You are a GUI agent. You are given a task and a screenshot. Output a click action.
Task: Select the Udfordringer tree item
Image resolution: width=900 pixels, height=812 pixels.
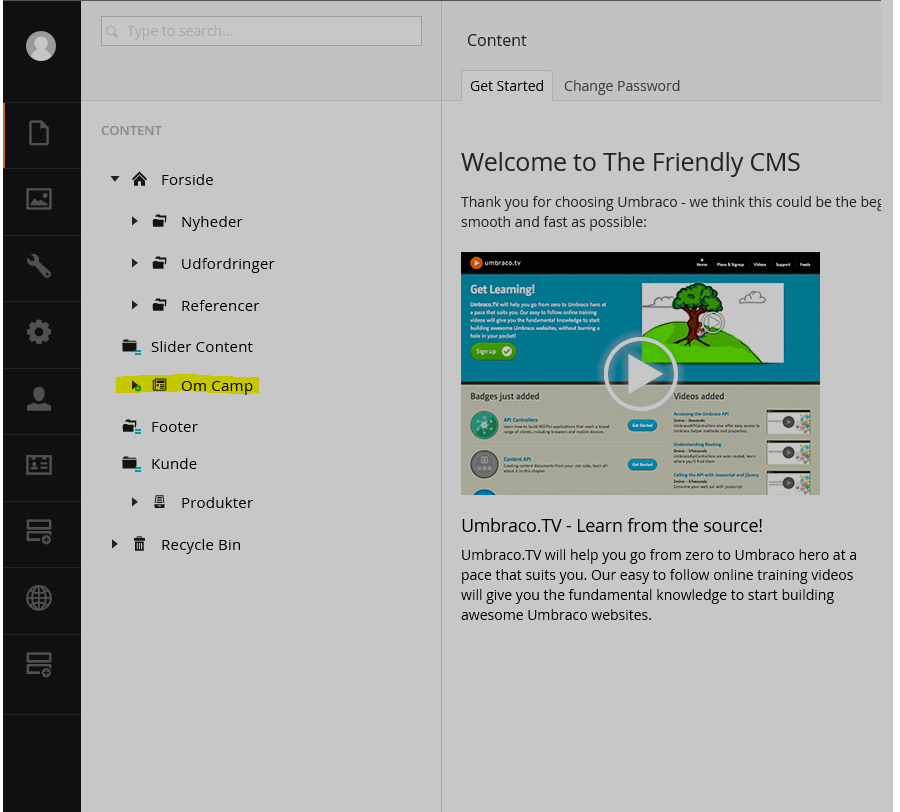coord(227,264)
